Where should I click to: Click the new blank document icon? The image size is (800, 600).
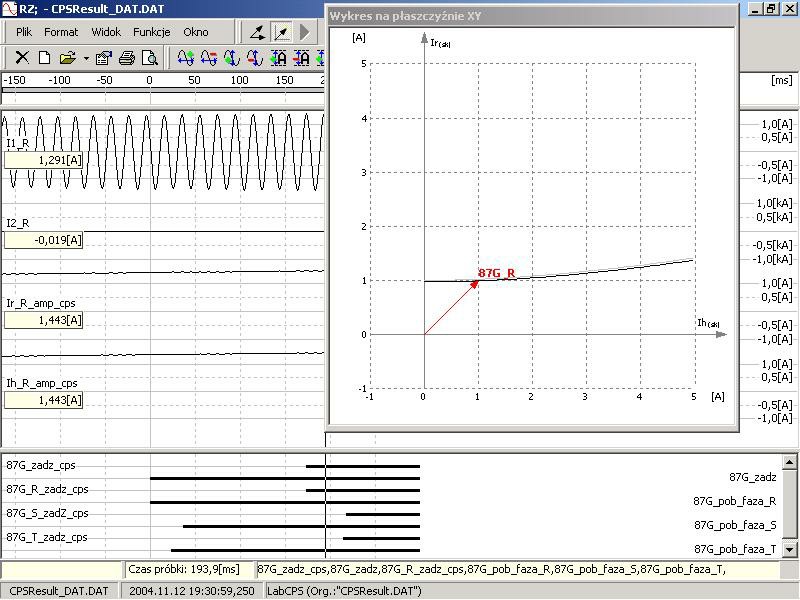click(44, 58)
